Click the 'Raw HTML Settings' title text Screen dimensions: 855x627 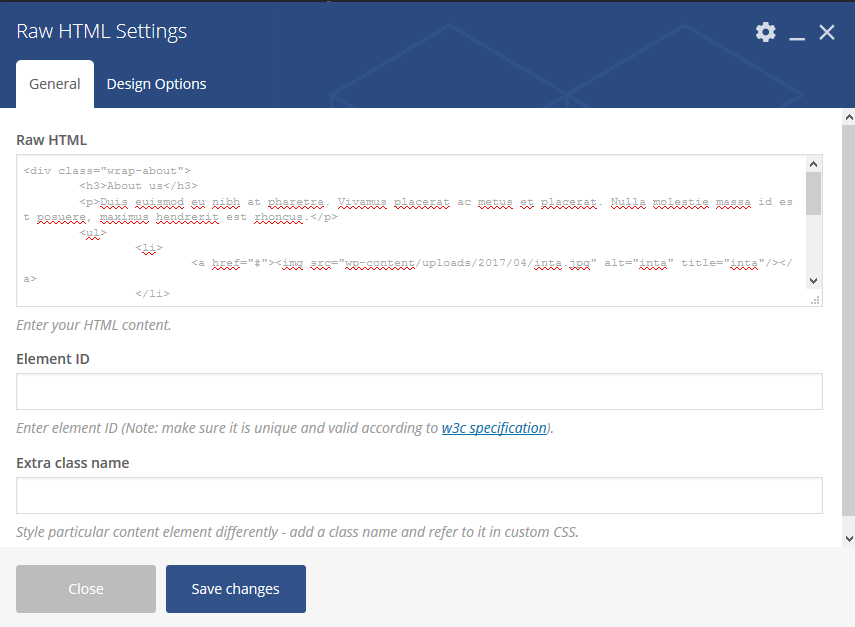coord(101,32)
